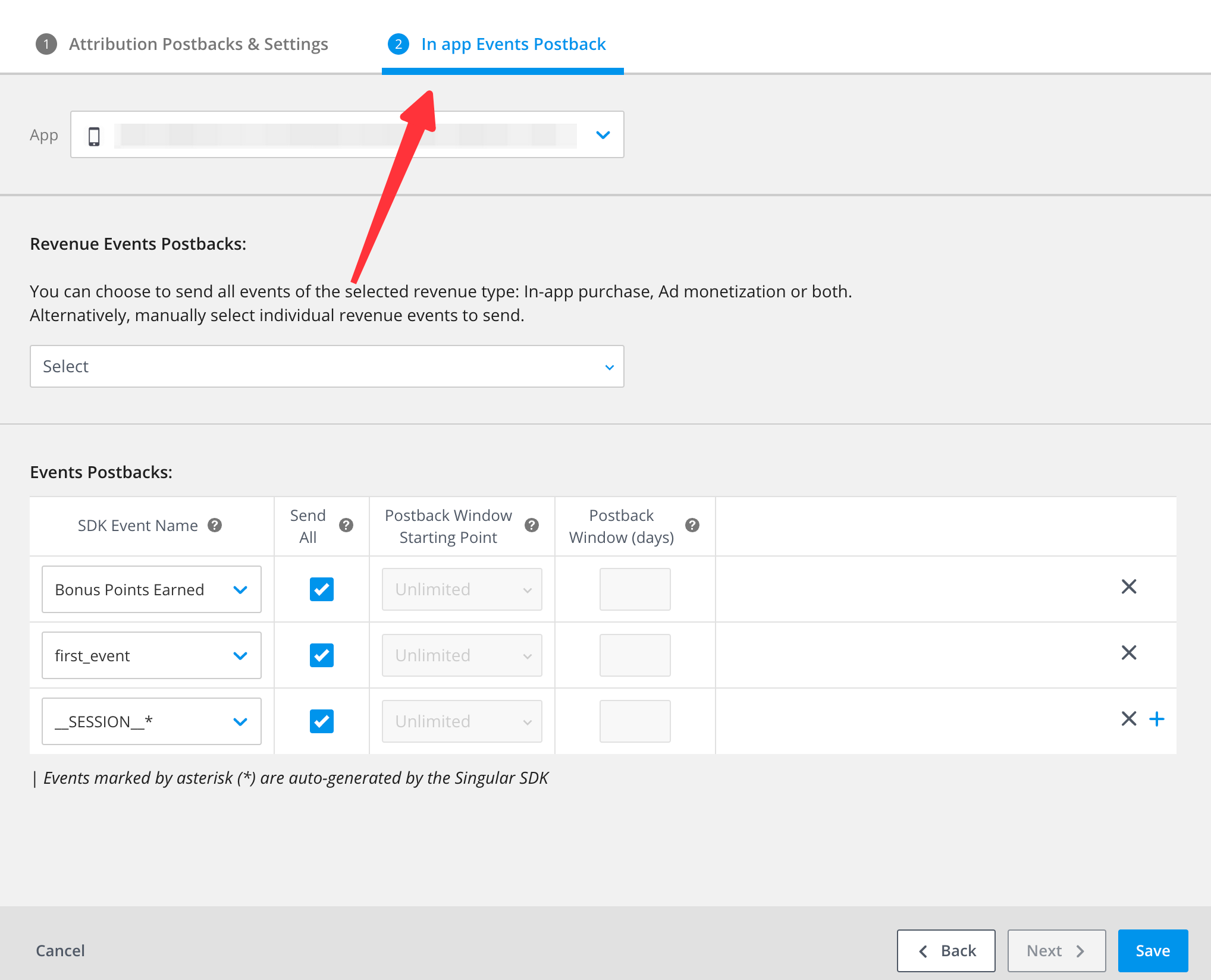Uncheck Send All for __SESSION__*
The height and width of the screenshot is (980, 1211).
pos(322,721)
